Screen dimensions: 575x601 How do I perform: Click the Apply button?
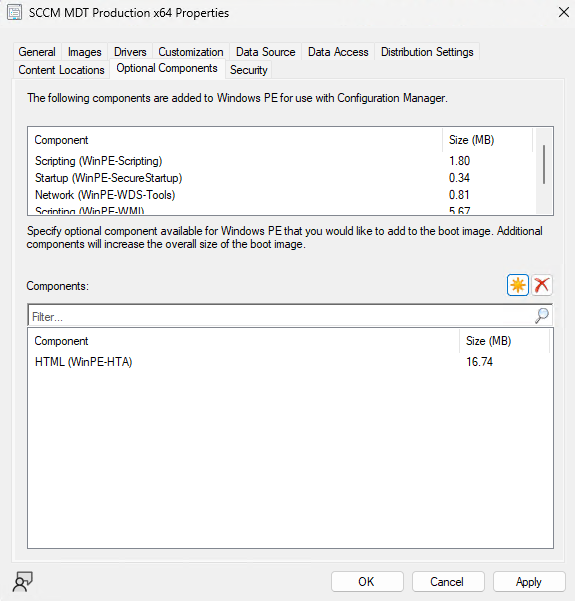tap(529, 581)
